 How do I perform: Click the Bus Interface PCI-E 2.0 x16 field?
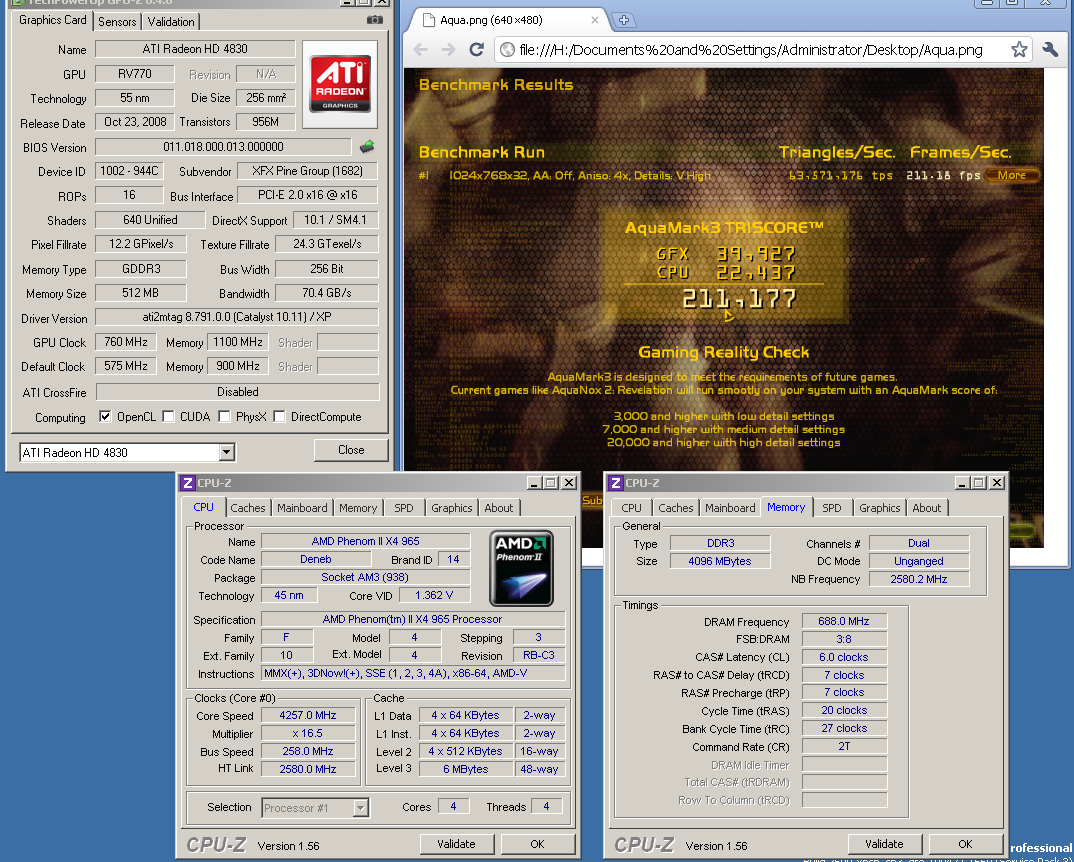(x=308, y=195)
